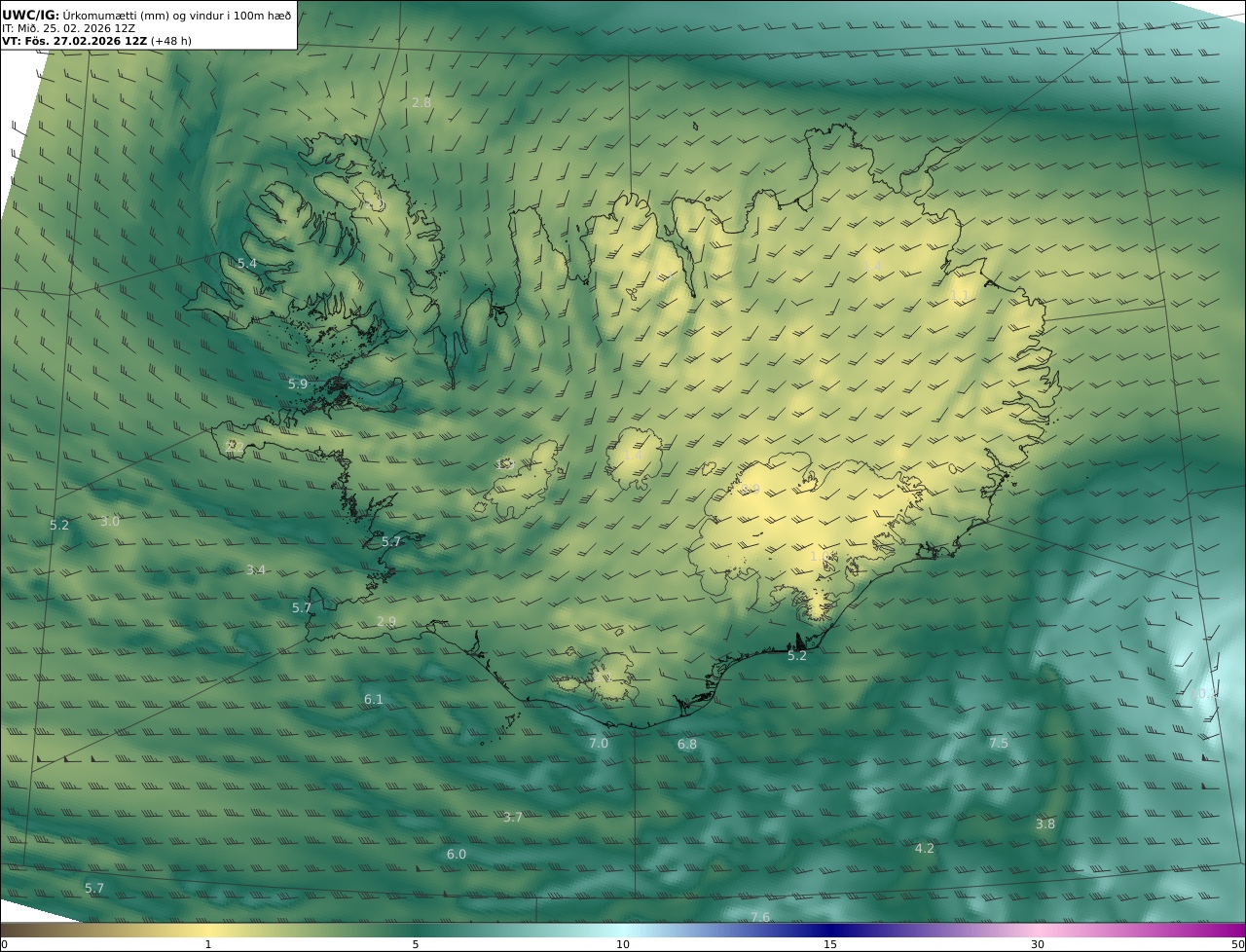Click the "5.9" value label over Breiðafjörður bay

(x=298, y=384)
